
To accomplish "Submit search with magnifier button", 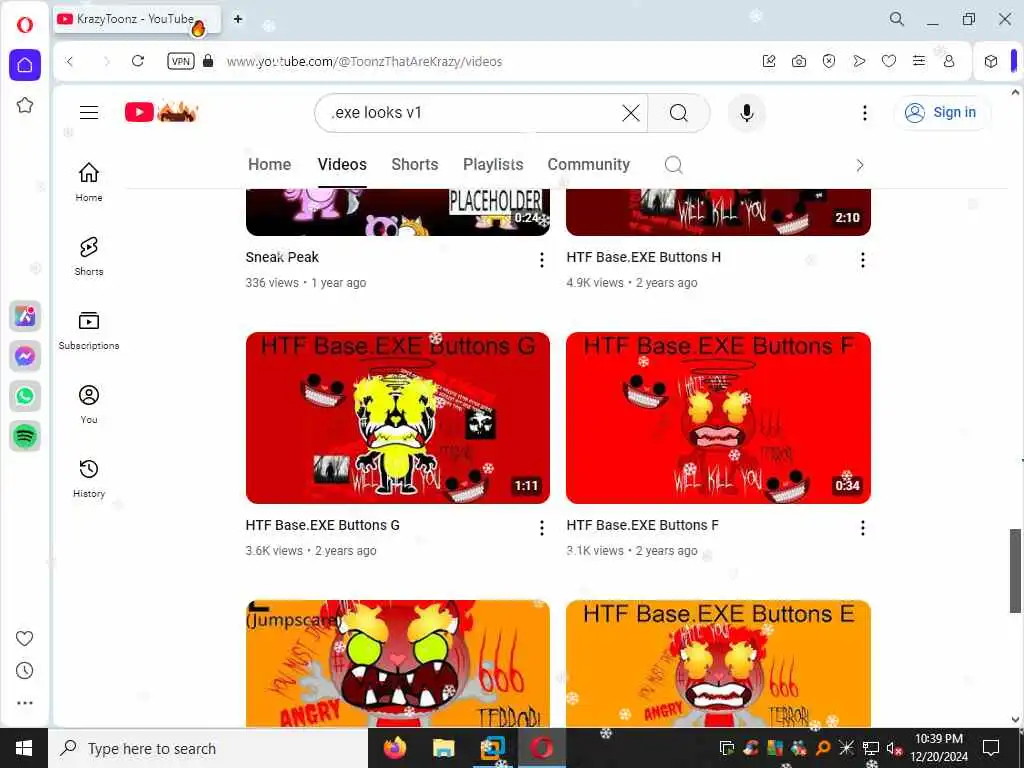I will point(679,113).
